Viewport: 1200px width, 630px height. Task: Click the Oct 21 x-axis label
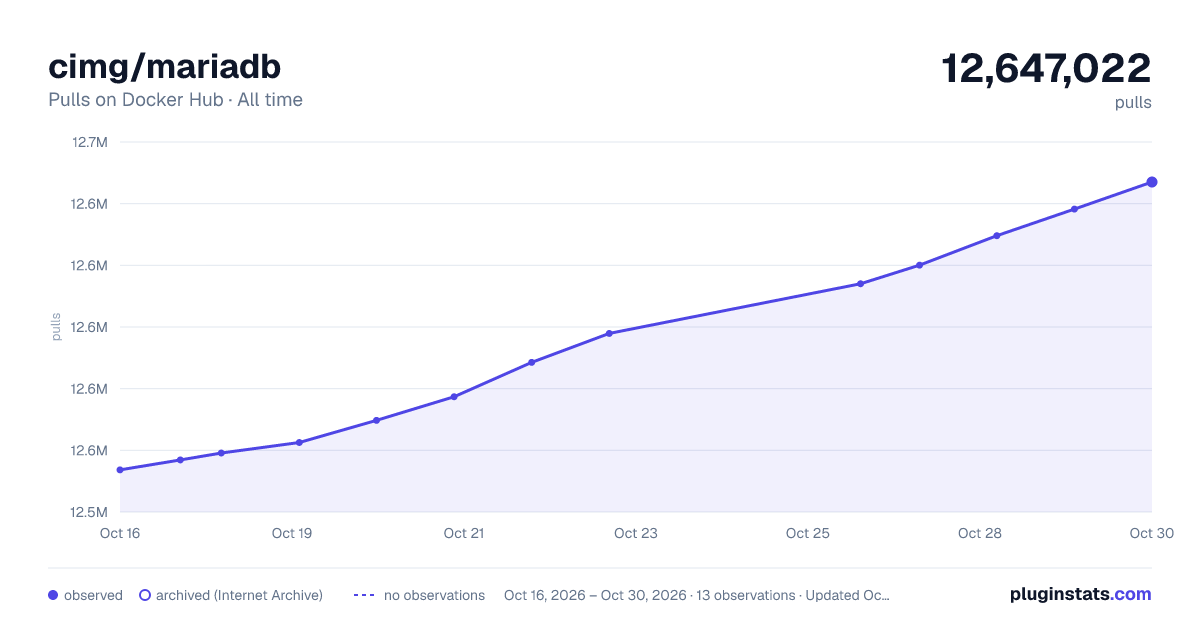point(464,533)
